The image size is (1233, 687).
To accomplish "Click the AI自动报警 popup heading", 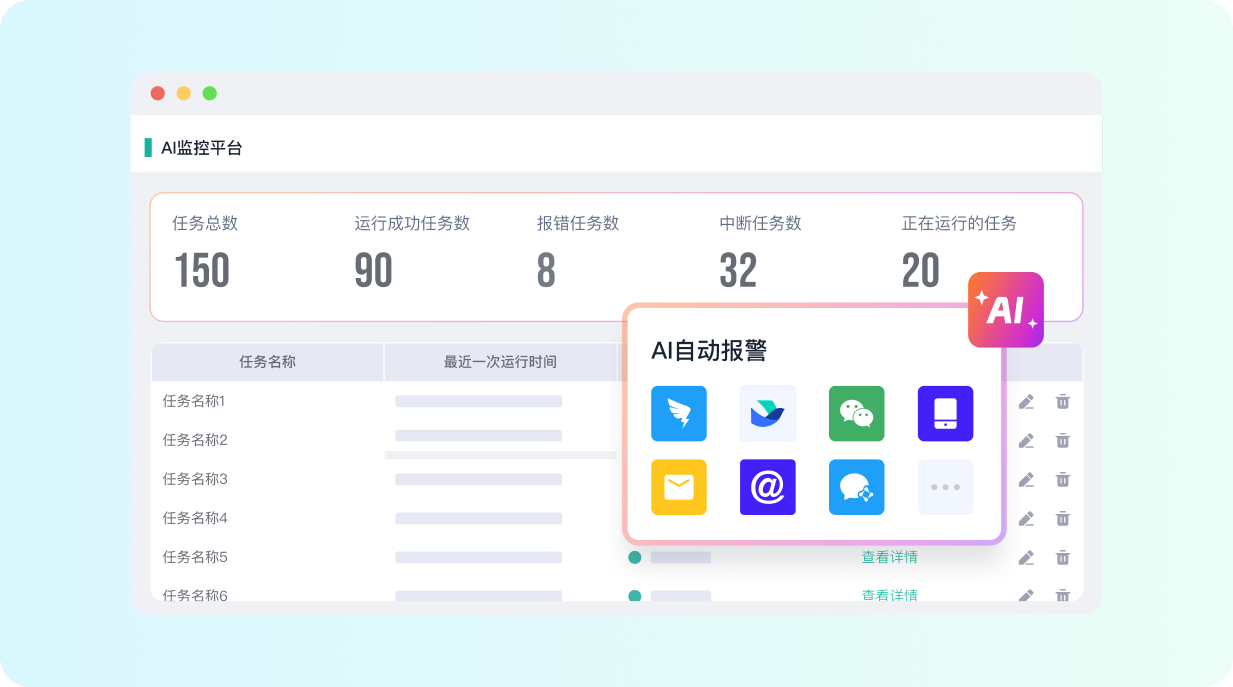I will 709,351.
